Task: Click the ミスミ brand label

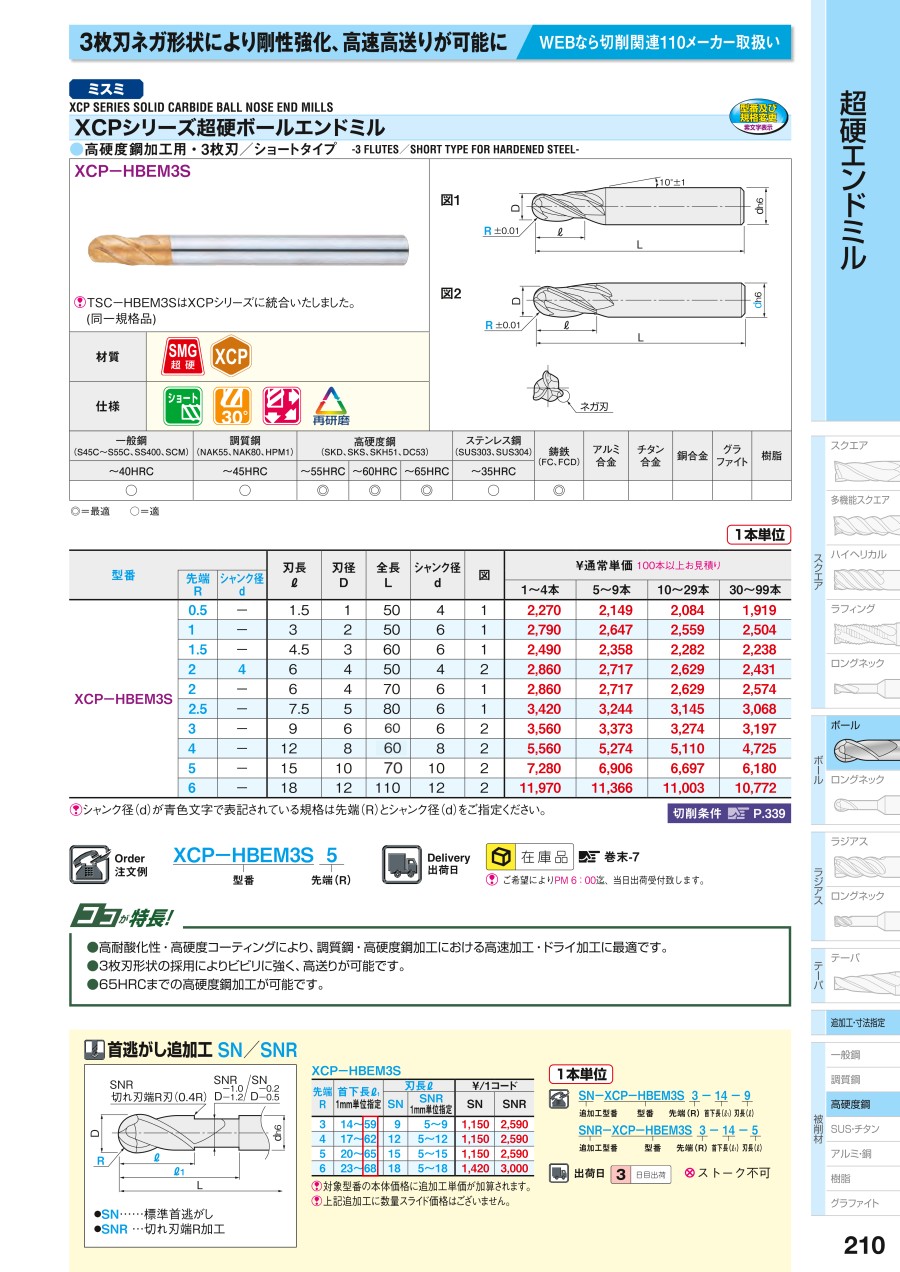Action: [106, 89]
